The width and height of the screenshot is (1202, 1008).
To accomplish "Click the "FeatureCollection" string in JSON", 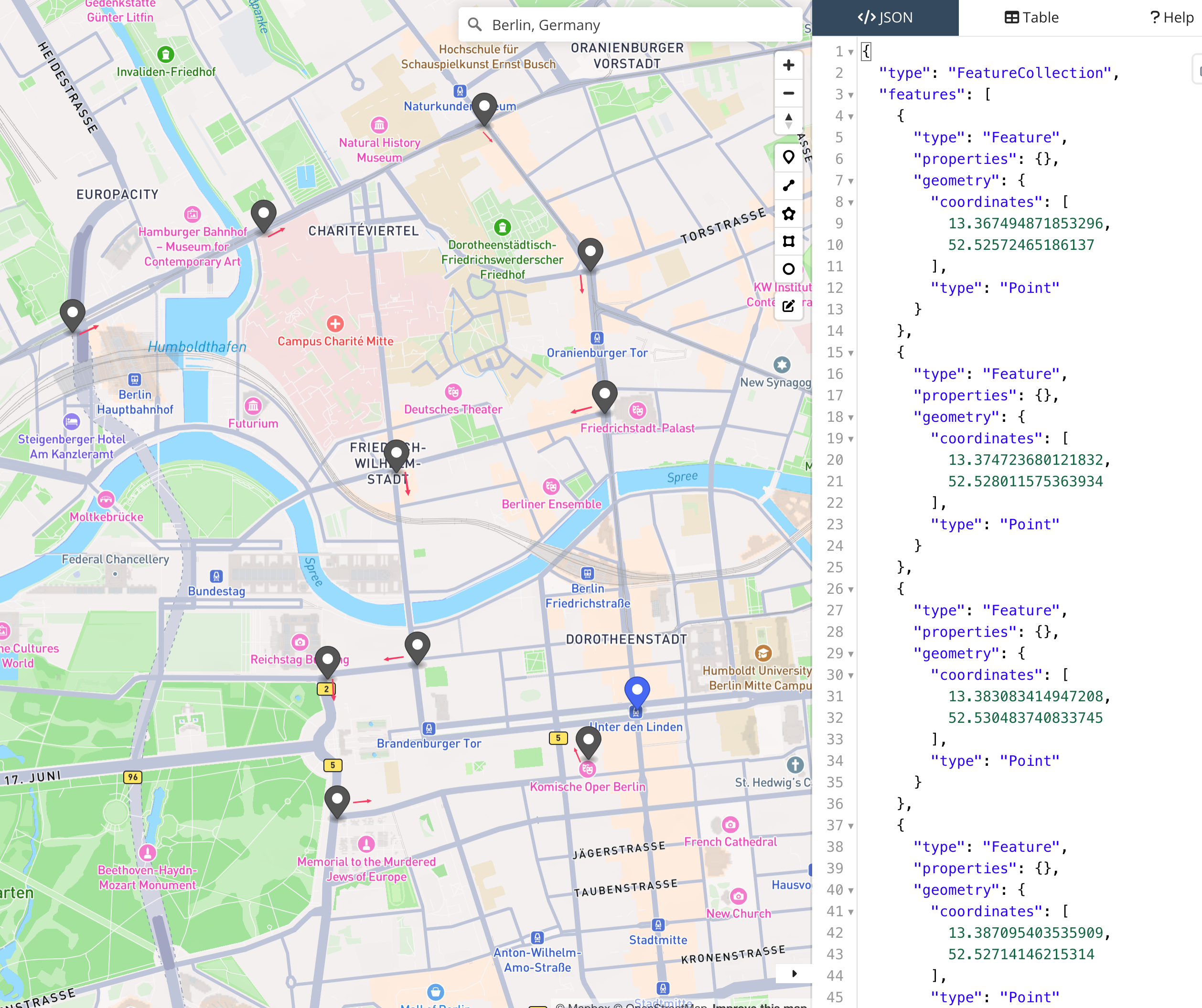I will click(x=1029, y=73).
